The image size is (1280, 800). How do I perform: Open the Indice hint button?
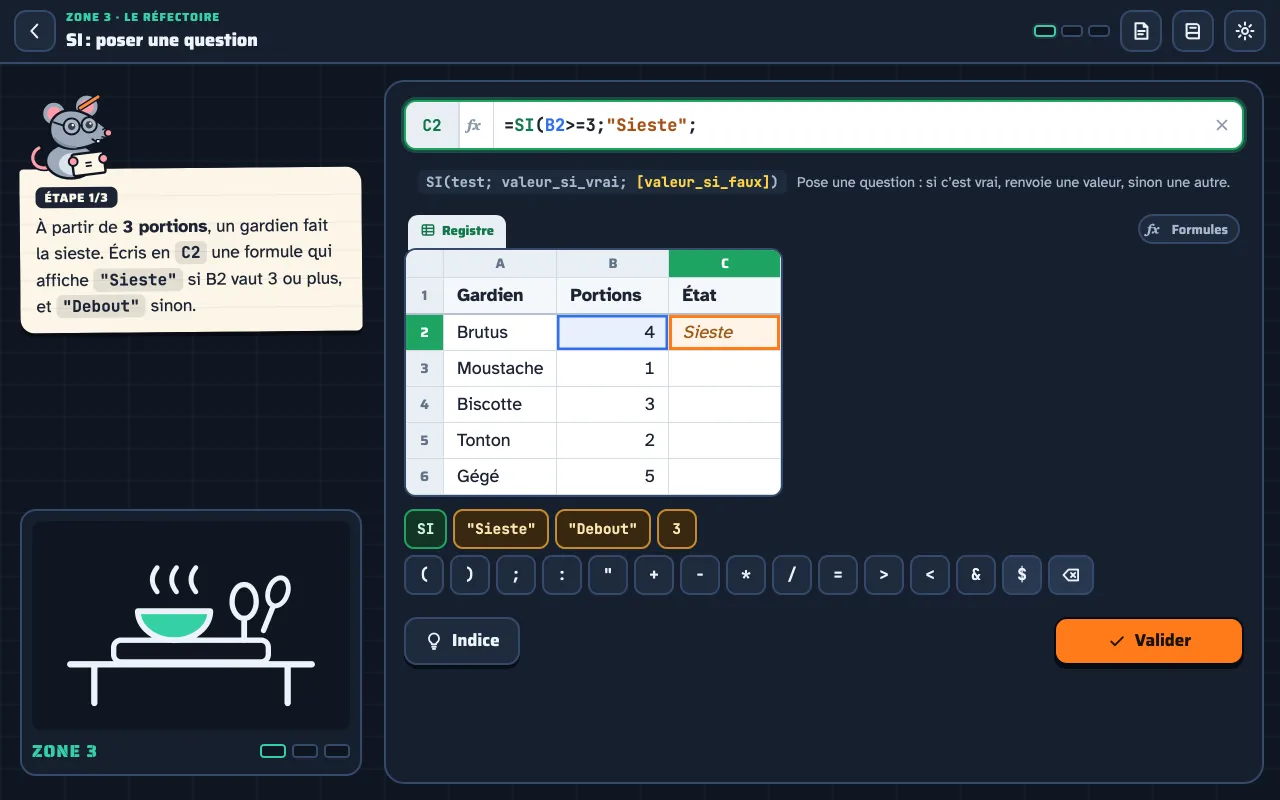pyautogui.click(x=462, y=640)
